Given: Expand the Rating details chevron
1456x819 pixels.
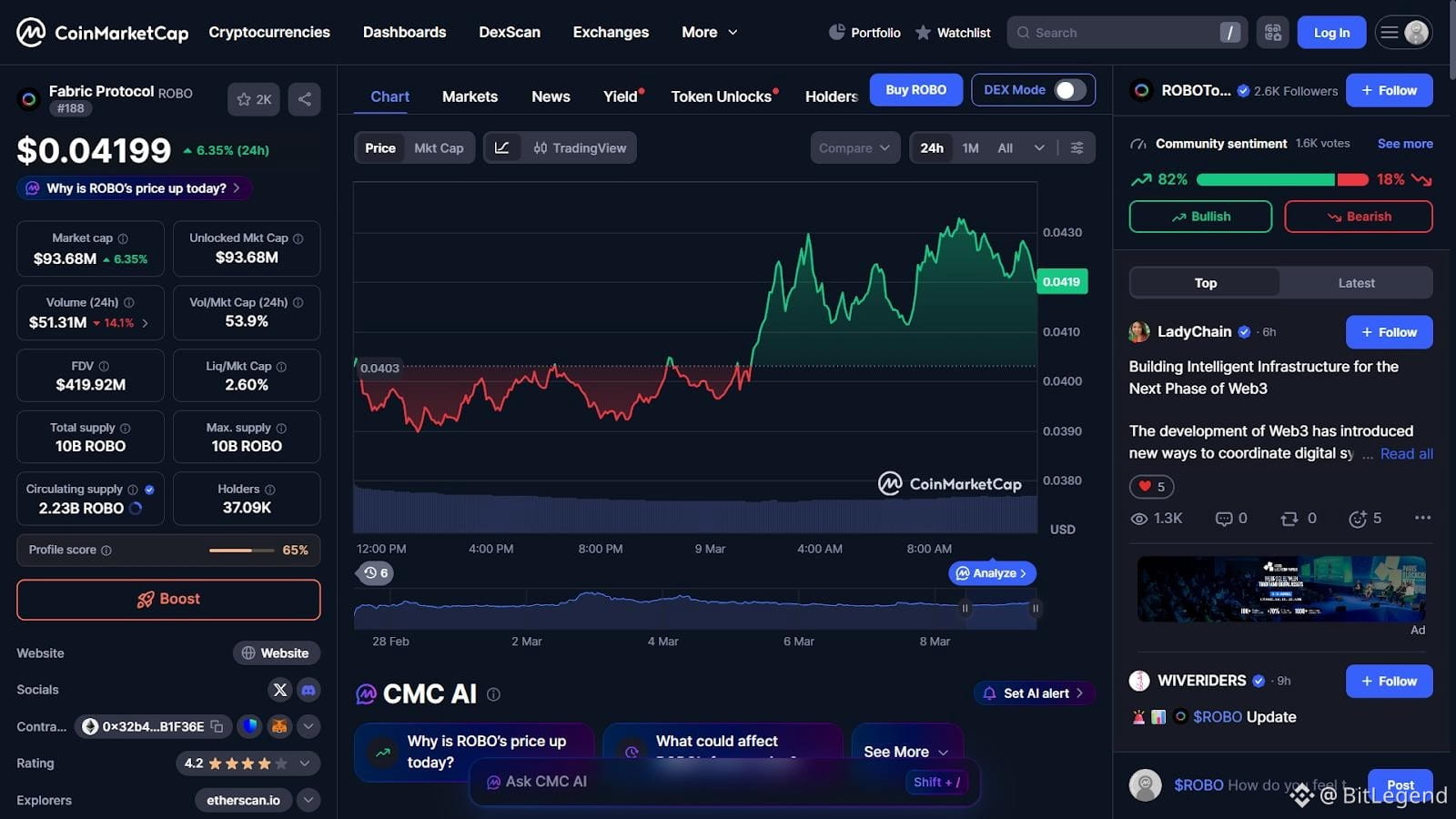Looking at the screenshot, I should pos(305,763).
